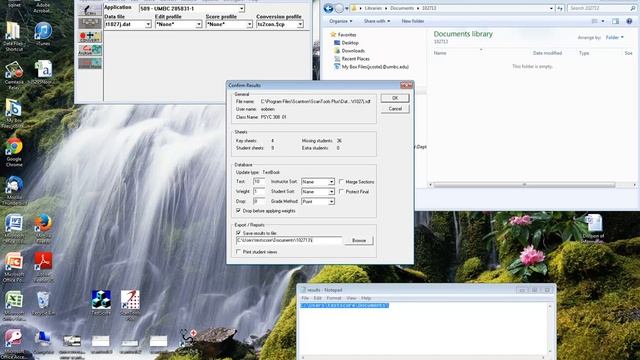The height and width of the screenshot is (360, 640).
Task: Check the Print student views box
Action: tap(238, 252)
